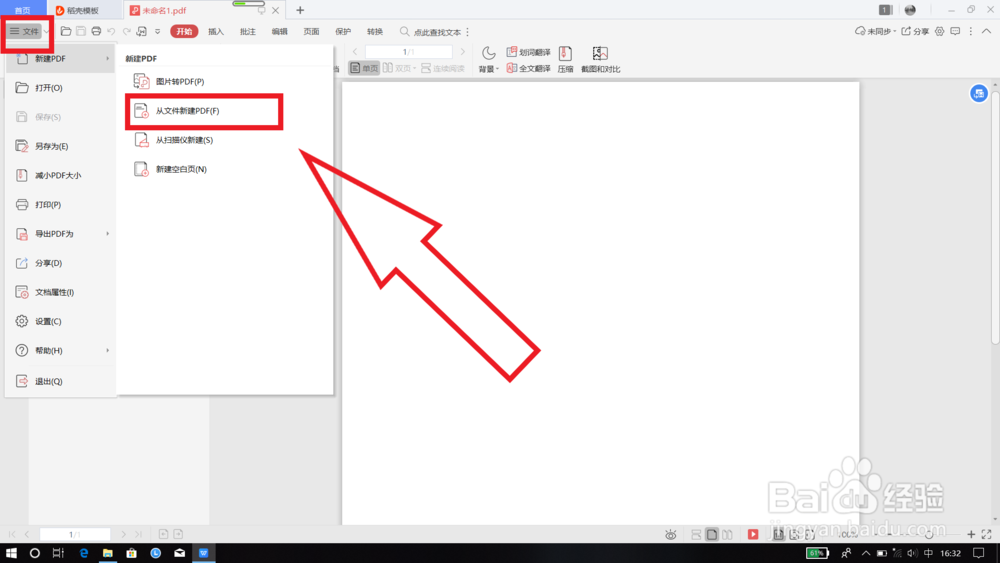The width and height of the screenshot is (1000, 563).
Task: Open the Mail app from taskbar
Action: 180,553
